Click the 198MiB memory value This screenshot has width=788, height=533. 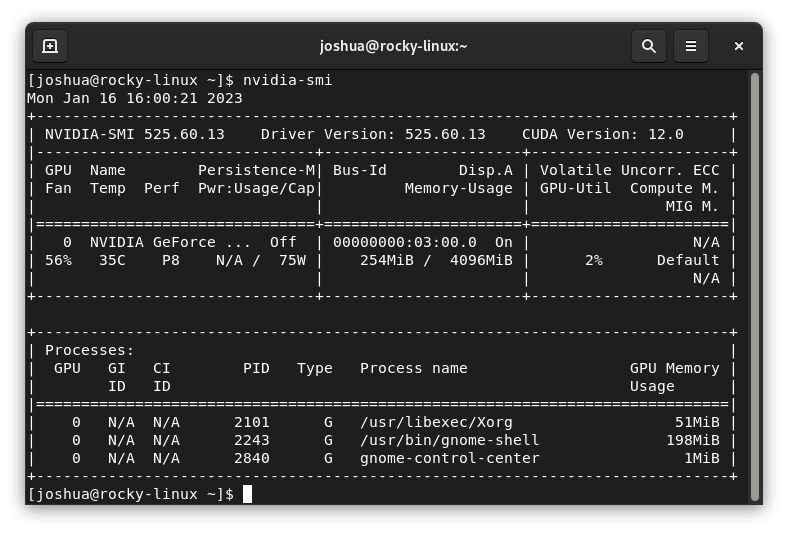coord(693,440)
